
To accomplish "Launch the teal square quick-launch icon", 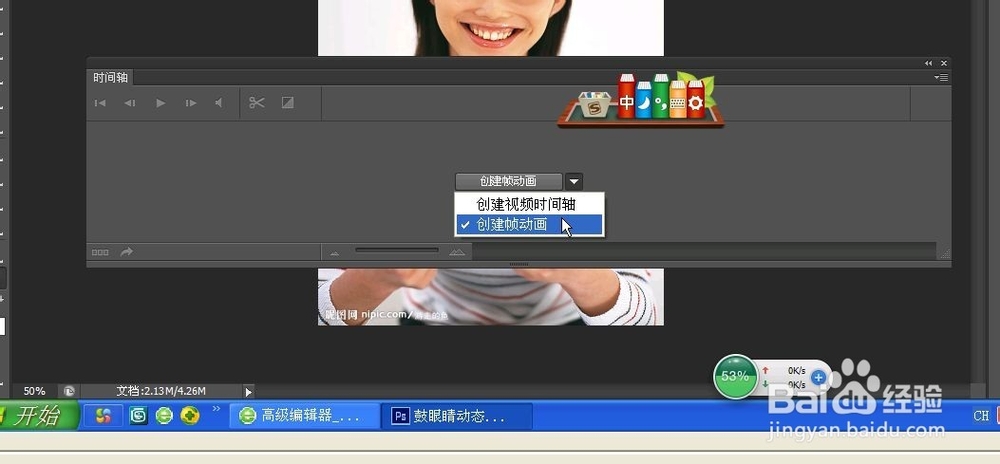I will pos(138,416).
